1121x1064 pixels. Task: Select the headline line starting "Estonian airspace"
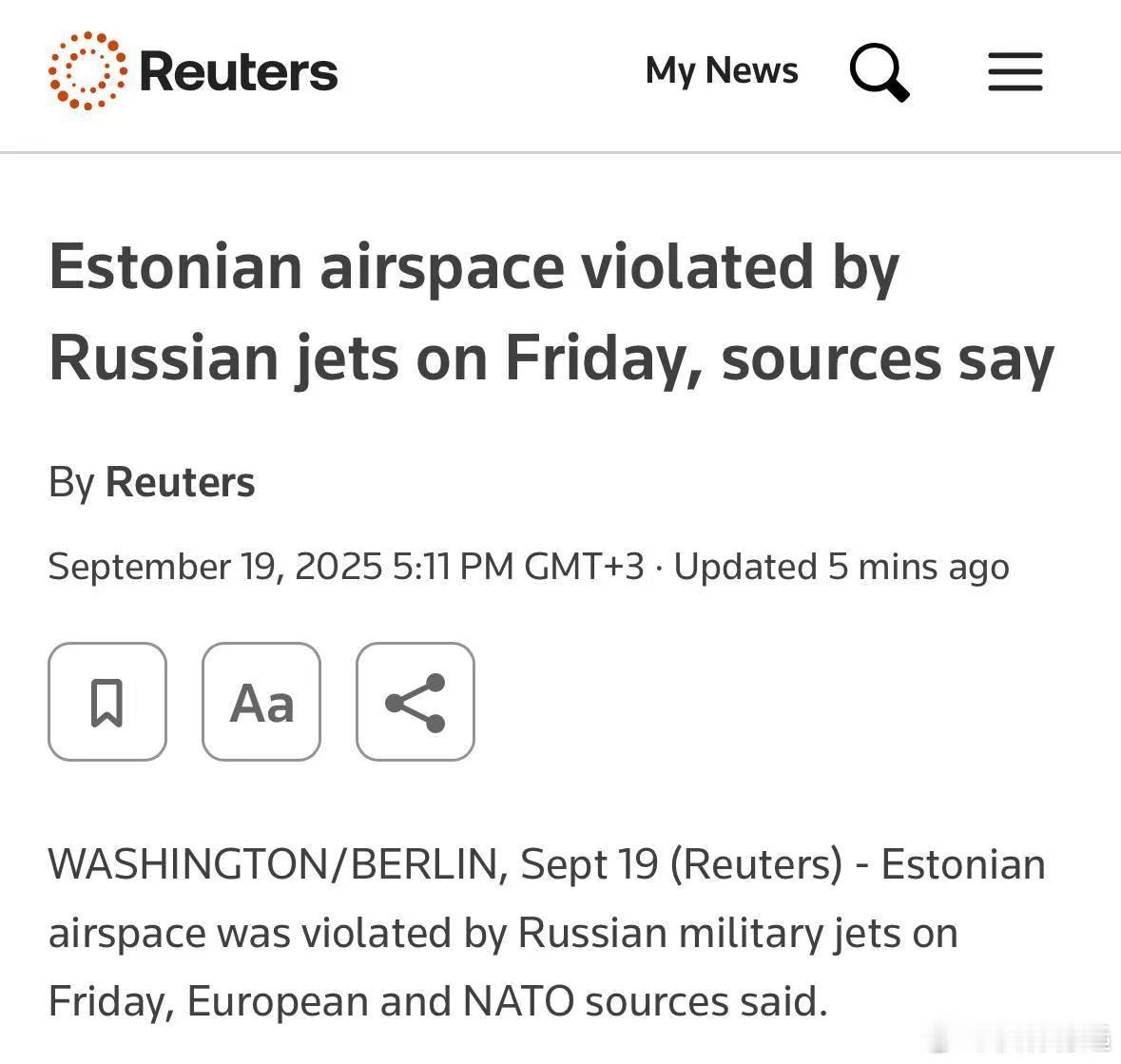coord(474,269)
